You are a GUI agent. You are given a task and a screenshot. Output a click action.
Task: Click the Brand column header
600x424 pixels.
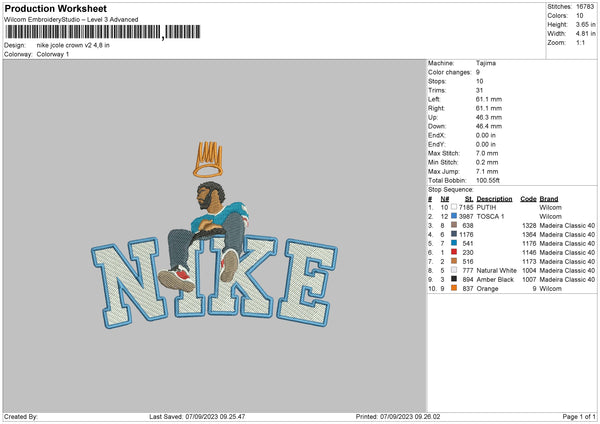click(548, 199)
